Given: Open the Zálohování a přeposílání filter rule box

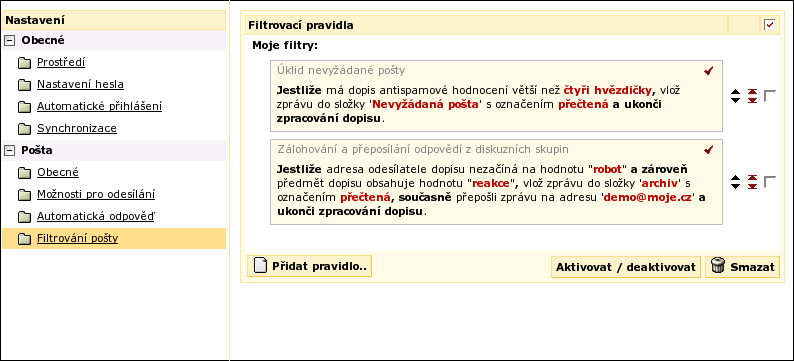Looking at the screenshot, I should point(496,182).
